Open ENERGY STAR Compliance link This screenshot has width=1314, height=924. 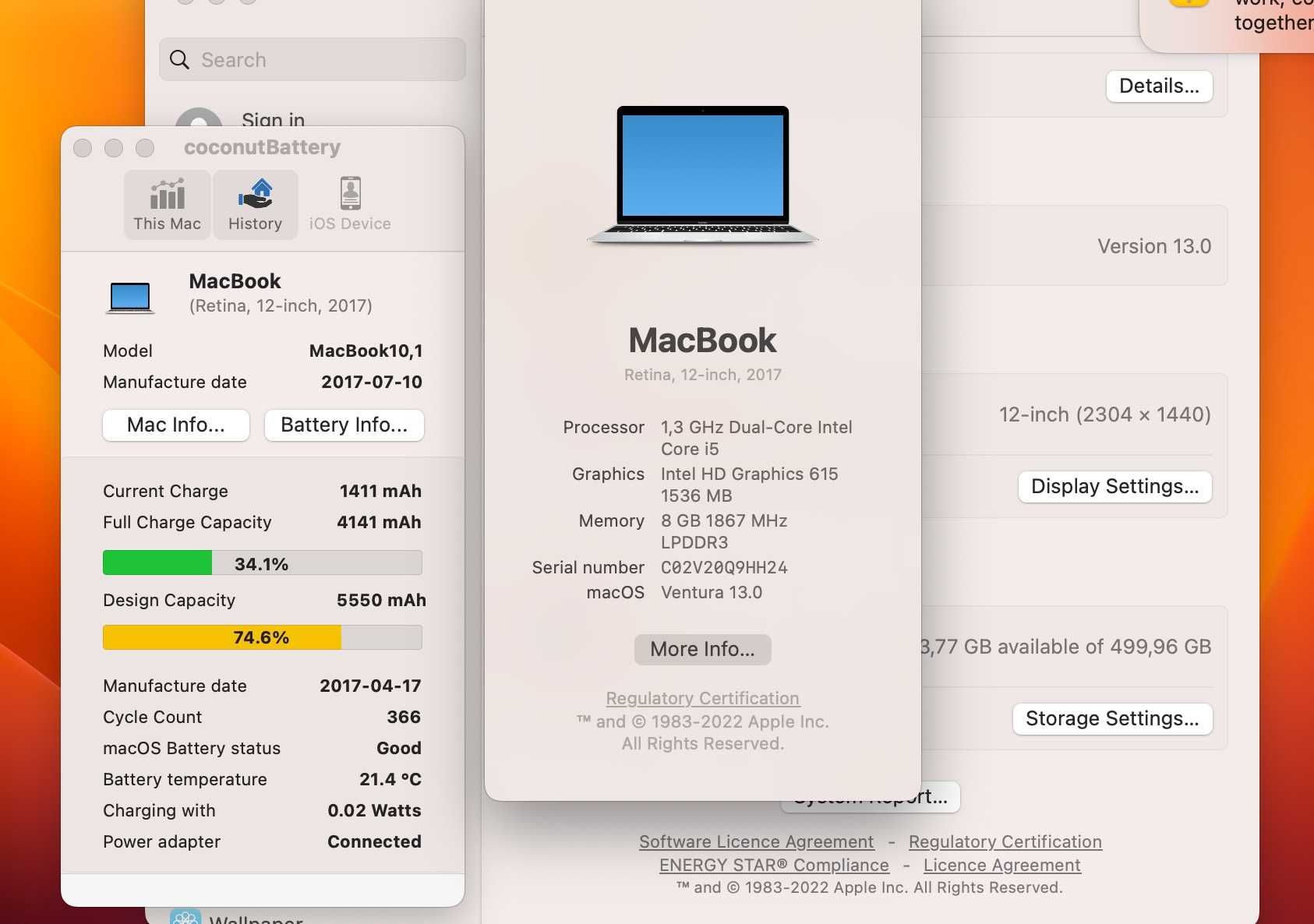coord(774,865)
